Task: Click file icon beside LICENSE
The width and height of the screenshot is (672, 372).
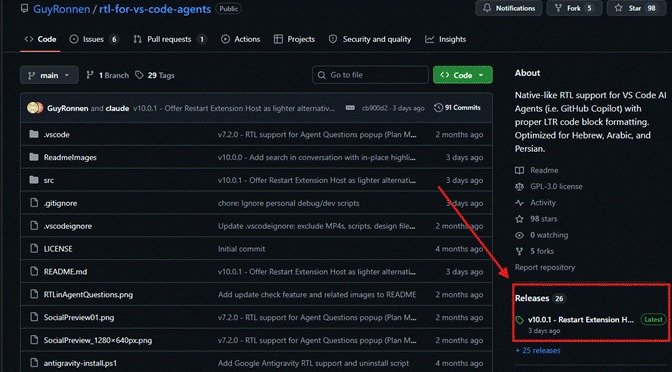Action: coord(34,249)
